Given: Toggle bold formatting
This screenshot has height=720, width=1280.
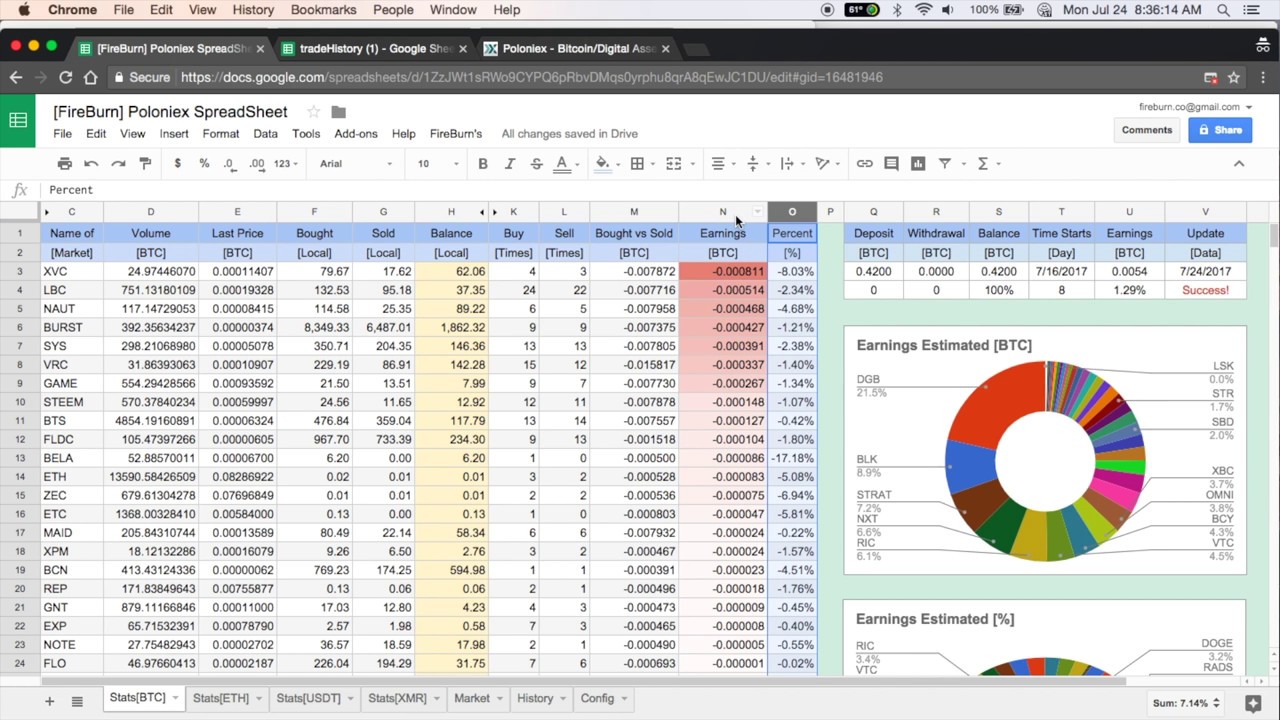Looking at the screenshot, I should point(483,163).
